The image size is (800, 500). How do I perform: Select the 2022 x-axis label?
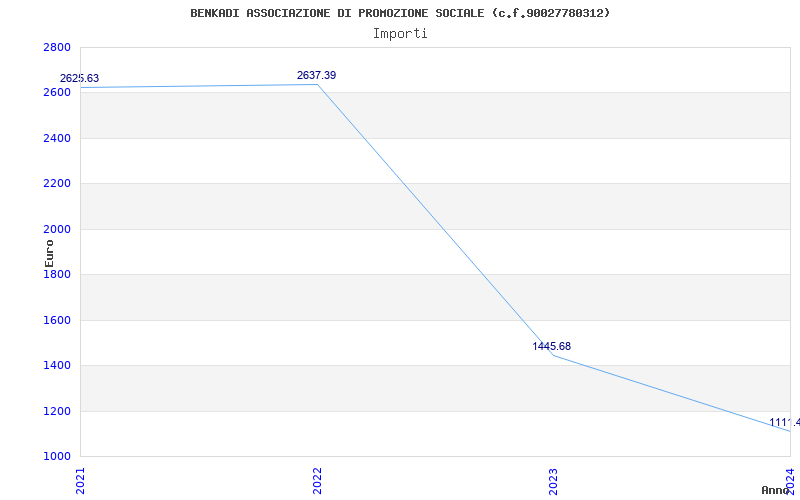click(317, 481)
